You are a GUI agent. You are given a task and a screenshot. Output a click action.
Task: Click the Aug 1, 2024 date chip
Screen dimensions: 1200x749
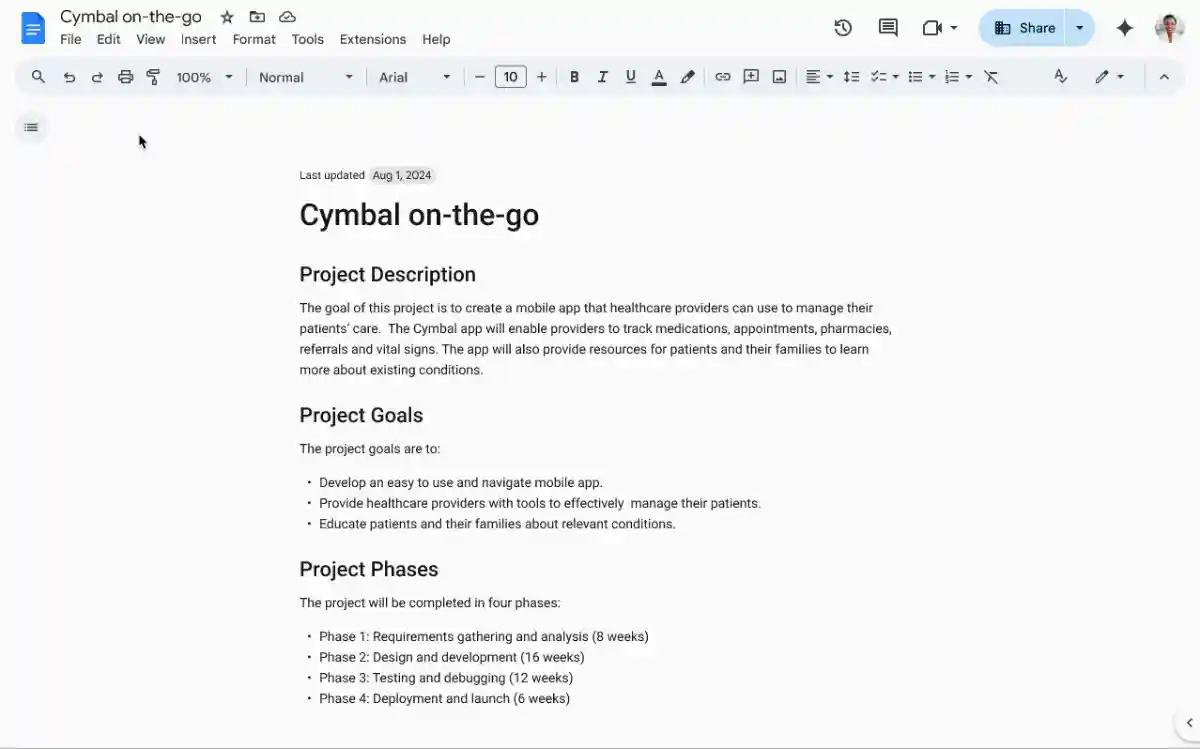point(402,175)
